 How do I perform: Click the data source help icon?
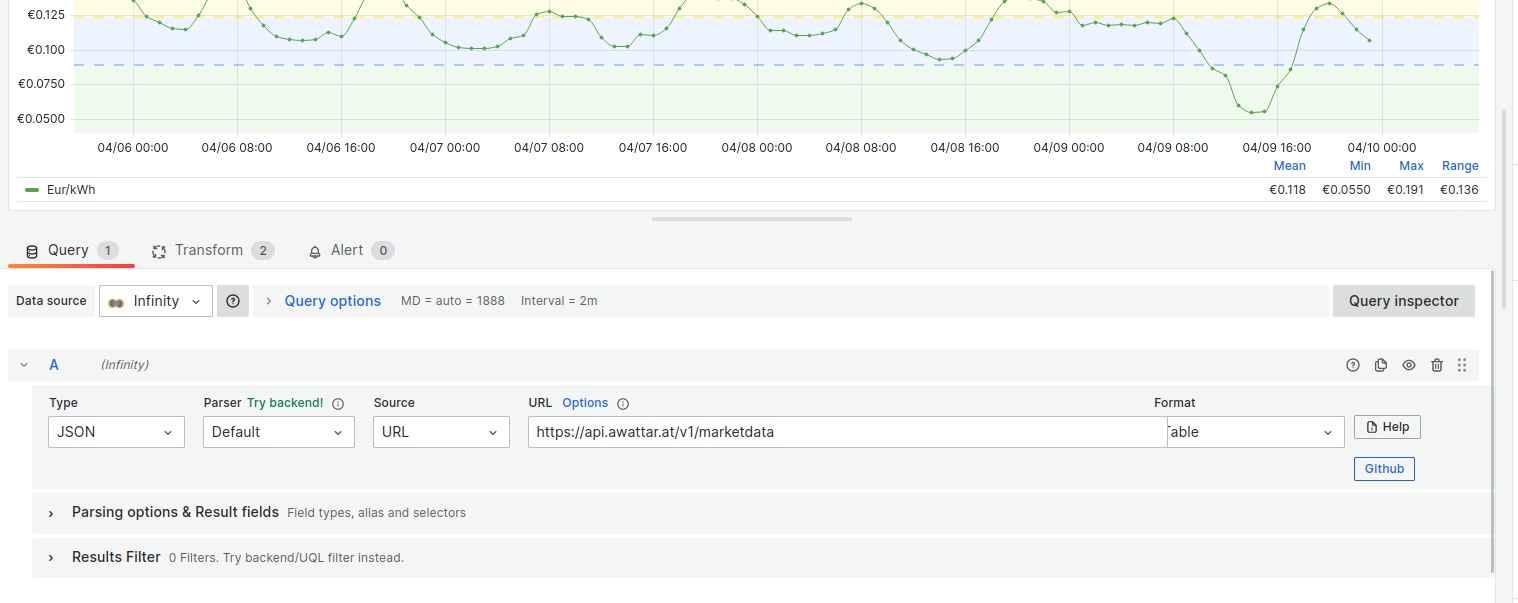click(233, 301)
